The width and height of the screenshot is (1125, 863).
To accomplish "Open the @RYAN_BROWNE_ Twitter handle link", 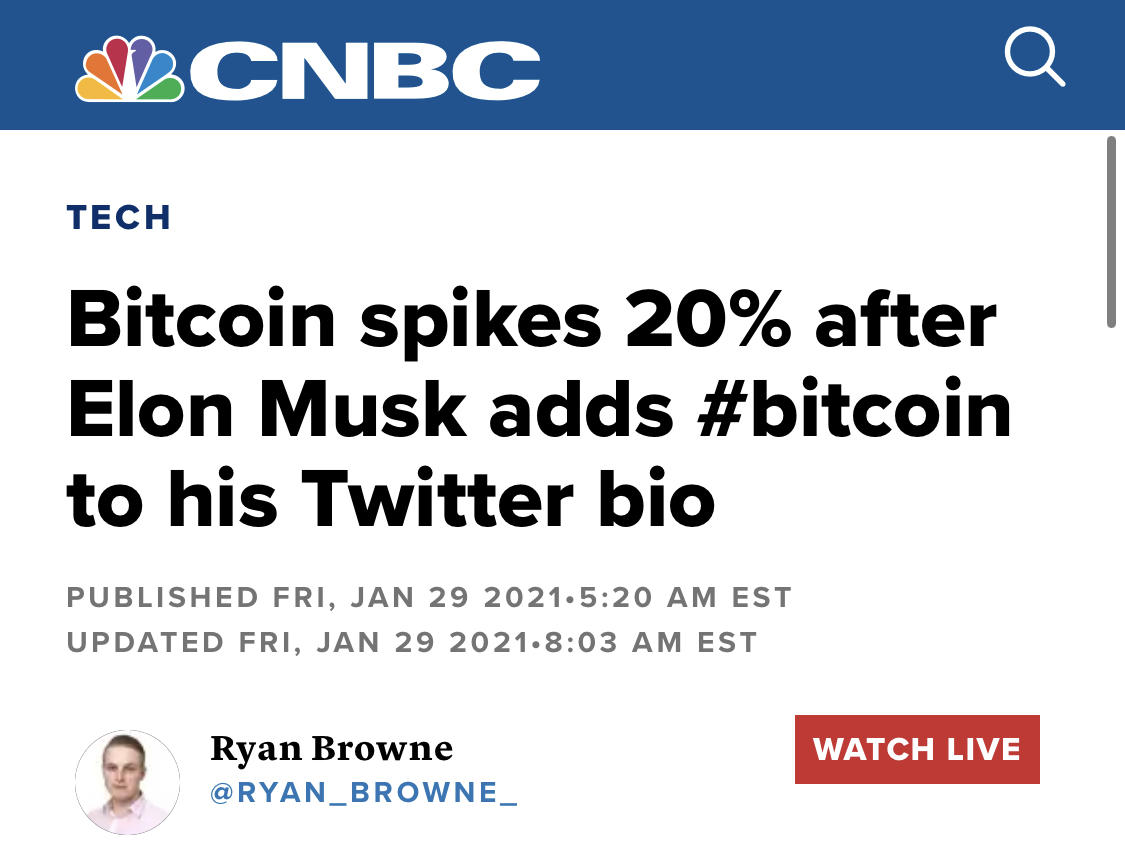I will [364, 793].
